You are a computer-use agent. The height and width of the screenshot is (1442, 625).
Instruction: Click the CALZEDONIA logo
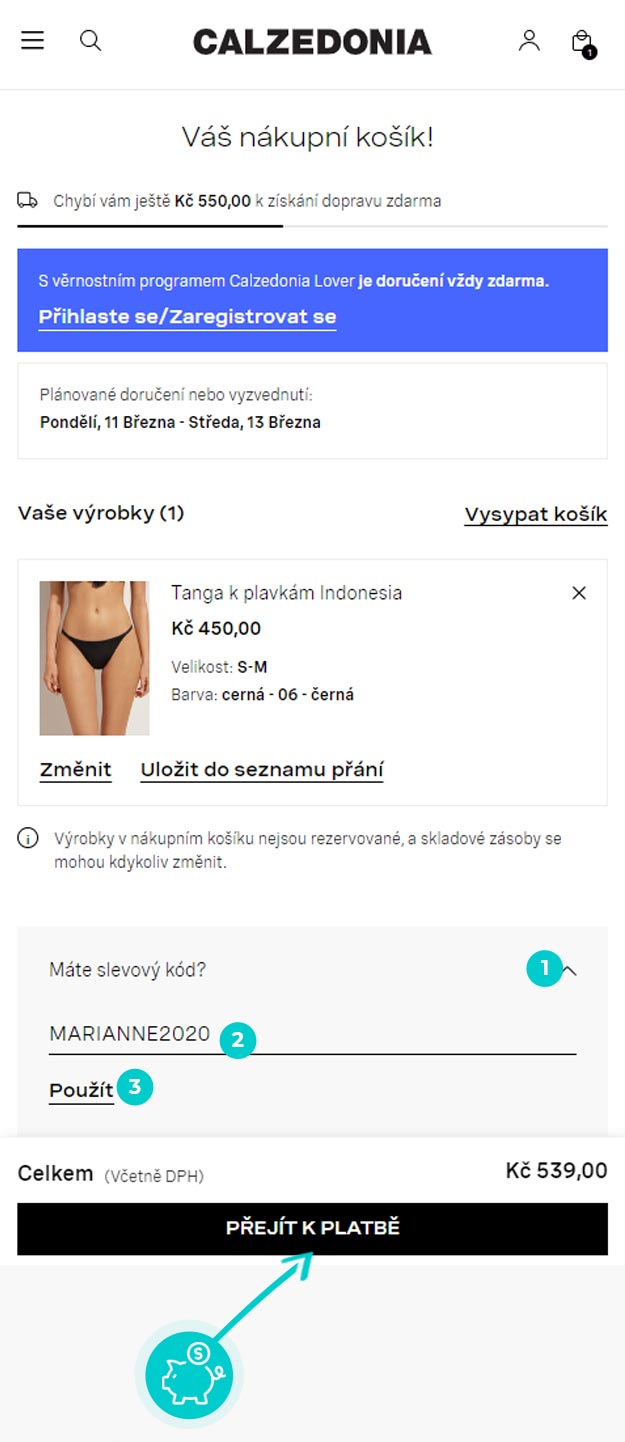tap(312, 42)
